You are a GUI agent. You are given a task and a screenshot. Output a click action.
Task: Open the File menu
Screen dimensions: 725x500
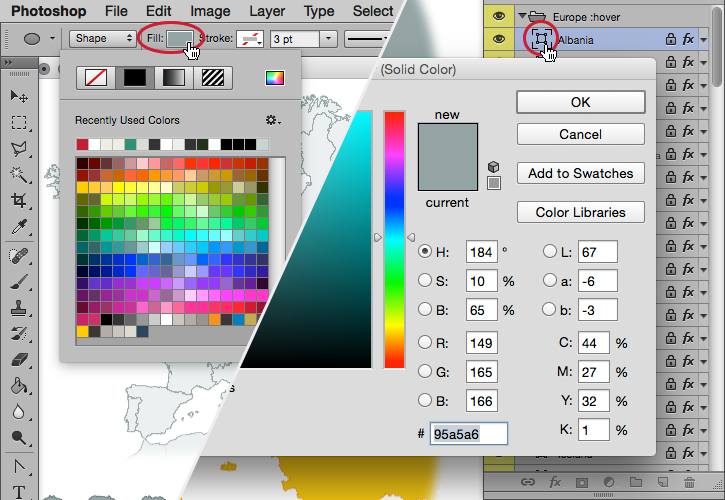pyautogui.click(x=116, y=11)
